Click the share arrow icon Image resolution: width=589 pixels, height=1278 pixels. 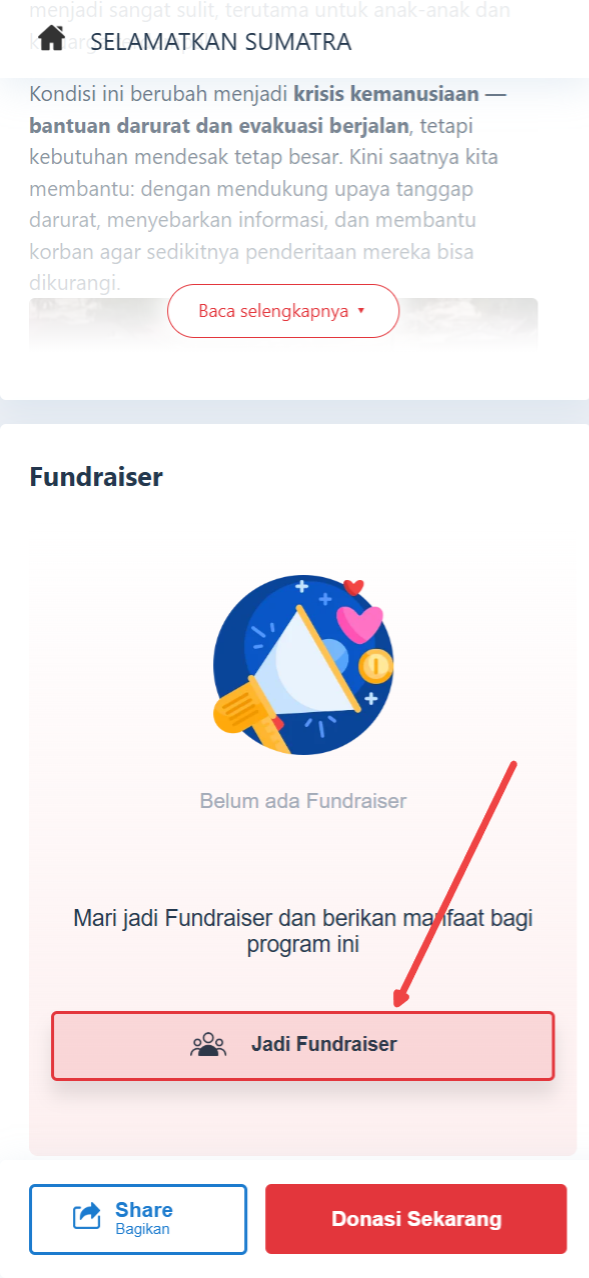click(x=87, y=1217)
